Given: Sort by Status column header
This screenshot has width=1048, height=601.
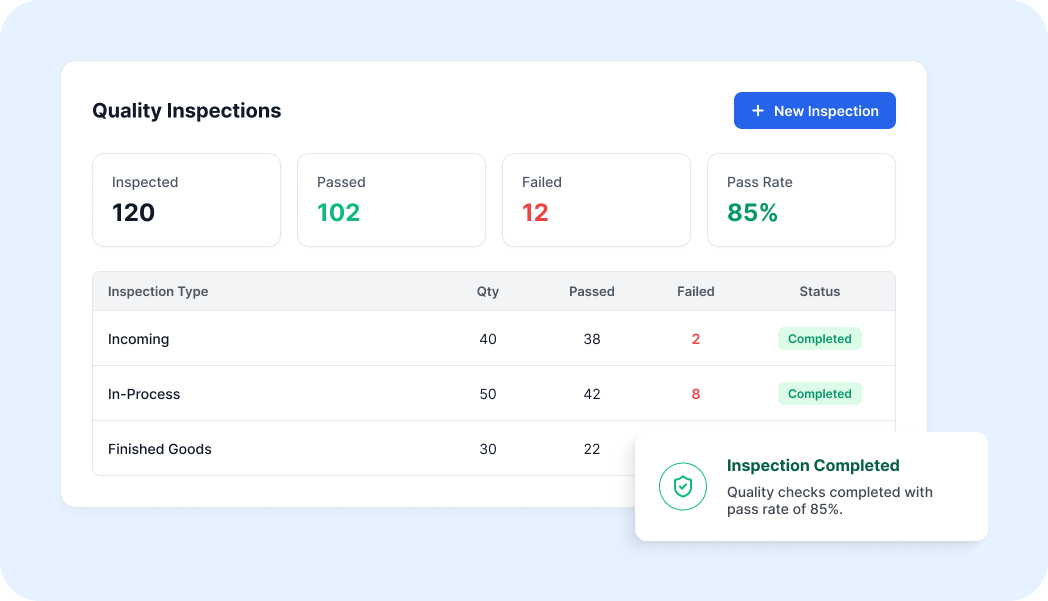Looking at the screenshot, I should point(819,291).
